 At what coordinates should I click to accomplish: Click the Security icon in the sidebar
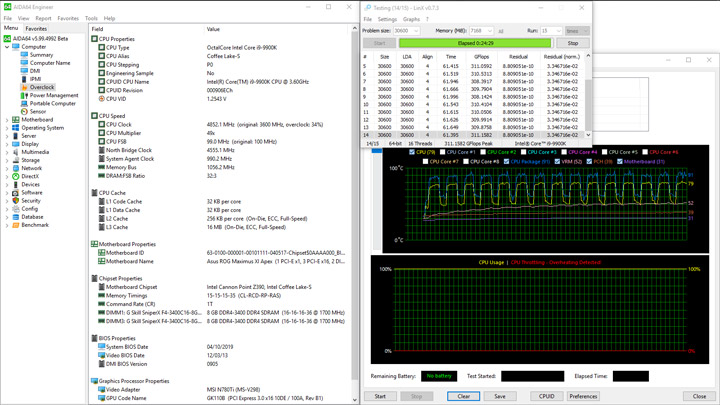point(16,200)
